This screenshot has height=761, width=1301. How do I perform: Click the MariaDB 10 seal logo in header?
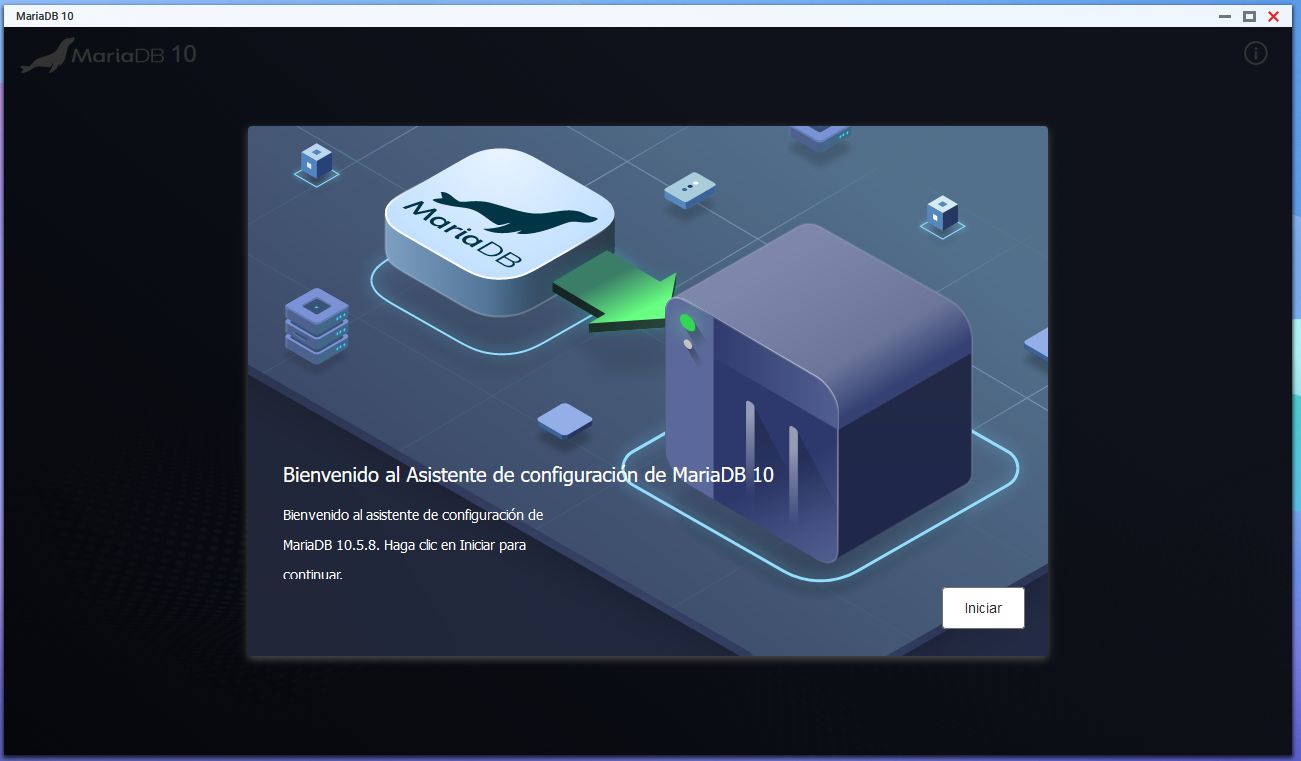(x=47, y=56)
